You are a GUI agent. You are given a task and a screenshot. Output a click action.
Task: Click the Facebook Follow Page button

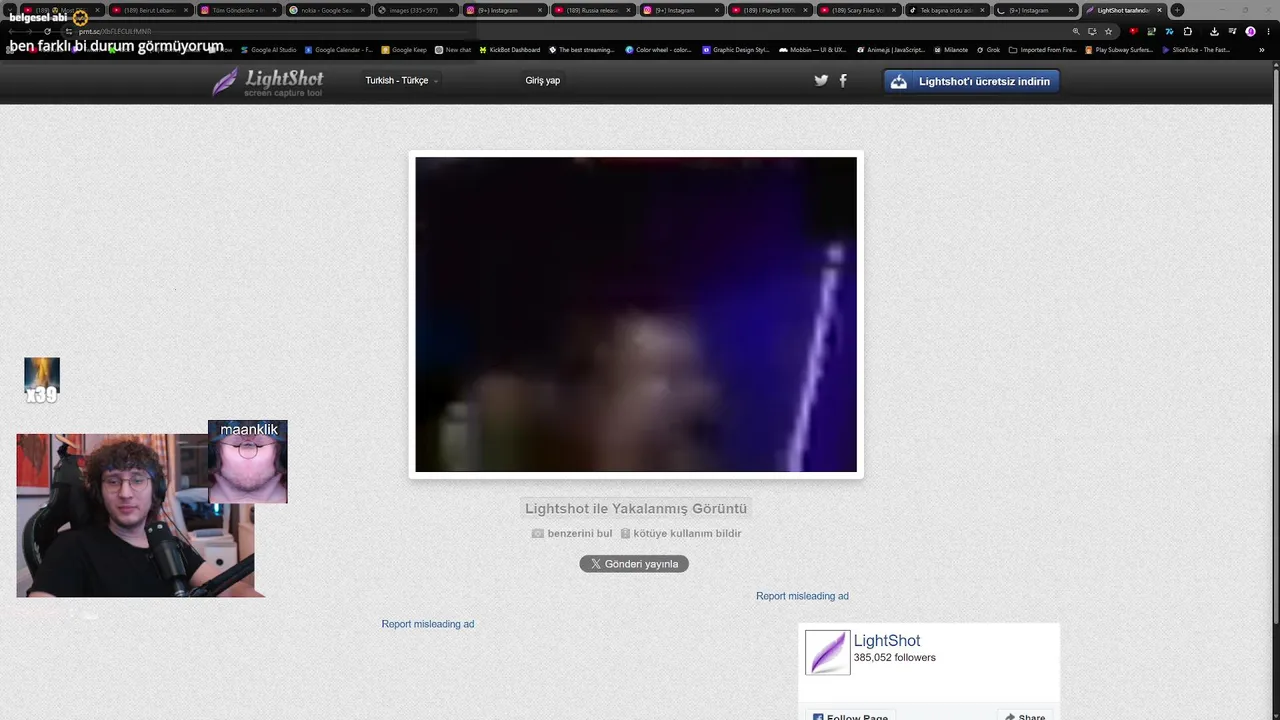click(x=850, y=716)
